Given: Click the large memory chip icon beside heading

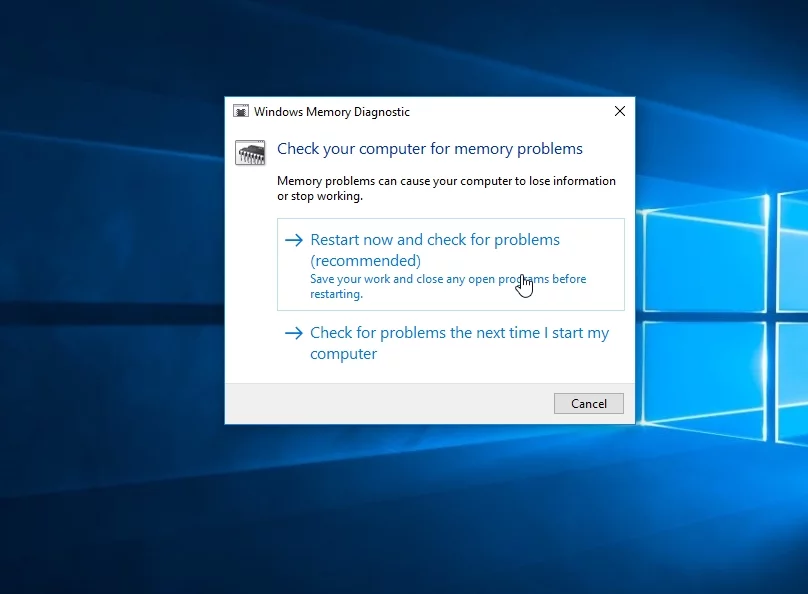Looking at the screenshot, I should 250,152.
